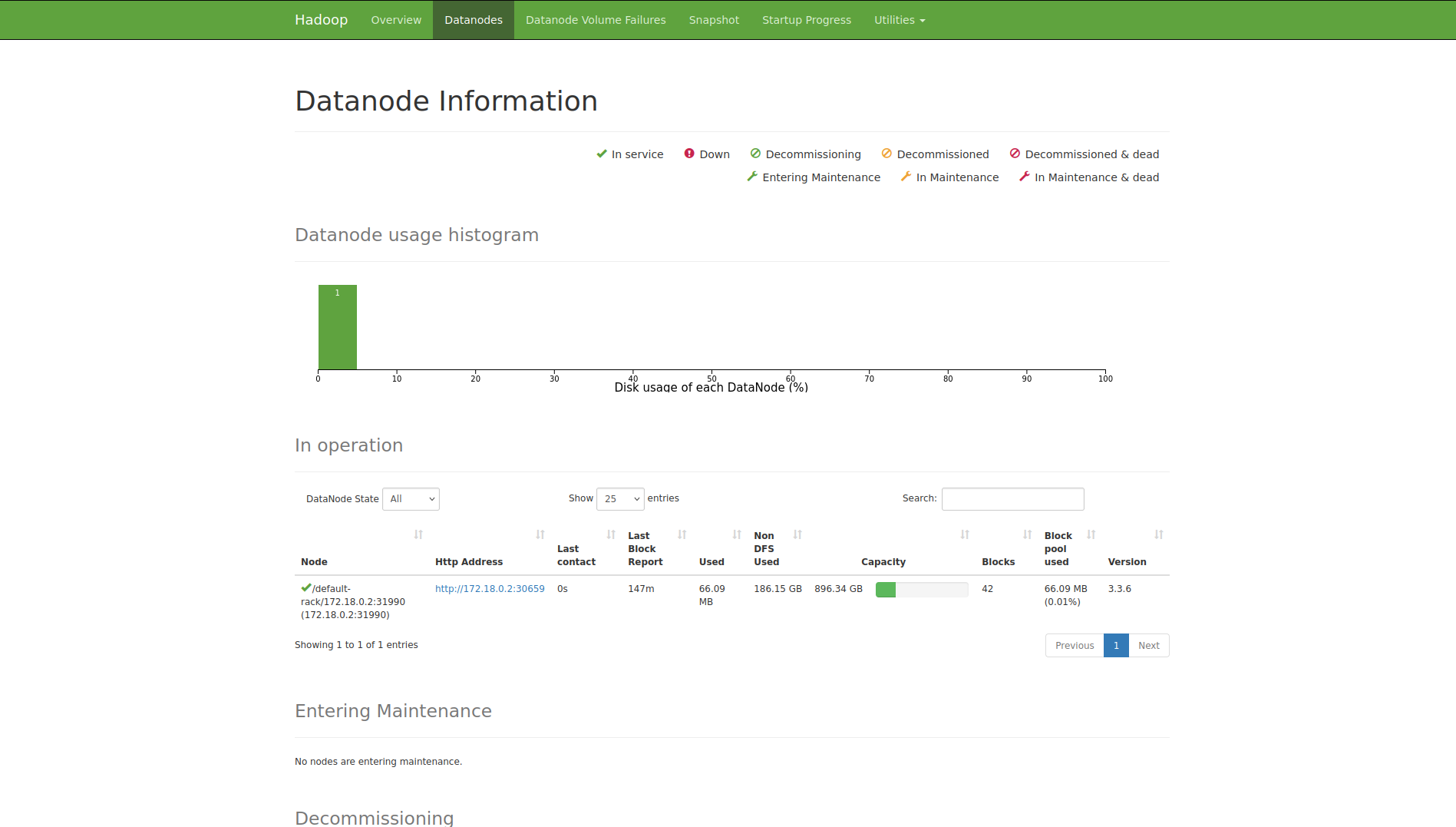Sort by Last contact using sort icon
The height and width of the screenshot is (827, 1456).
click(611, 534)
